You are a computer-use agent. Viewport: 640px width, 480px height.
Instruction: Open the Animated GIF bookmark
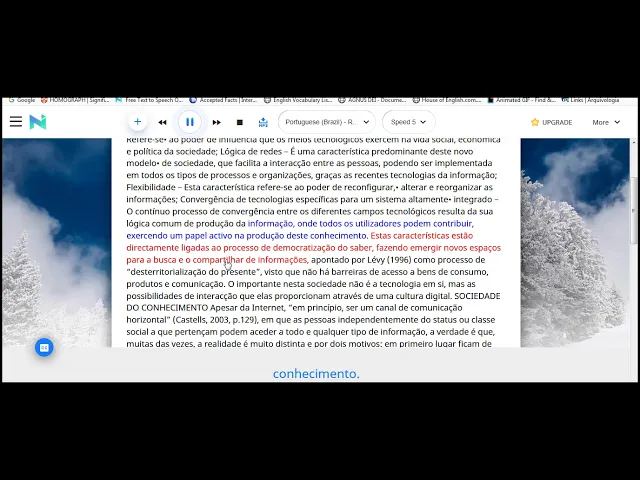pyautogui.click(x=522, y=100)
